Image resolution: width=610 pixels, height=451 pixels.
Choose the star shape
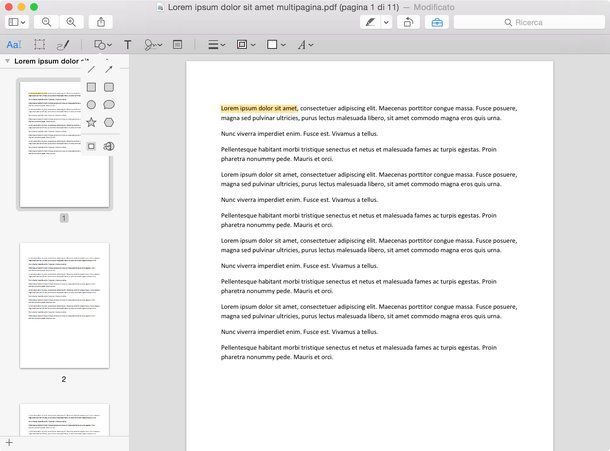(x=91, y=122)
